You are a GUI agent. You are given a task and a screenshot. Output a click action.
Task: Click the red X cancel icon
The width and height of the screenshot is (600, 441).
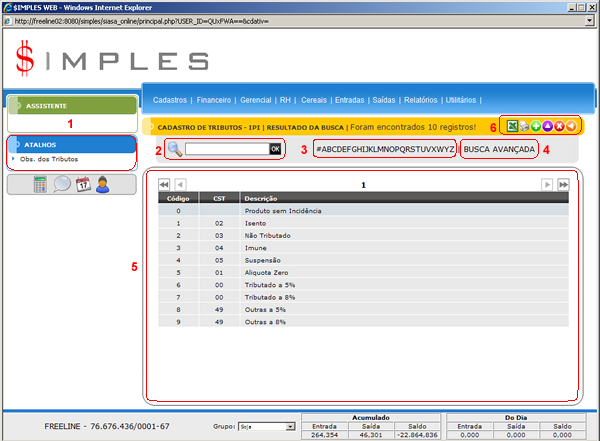coord(558,127)
